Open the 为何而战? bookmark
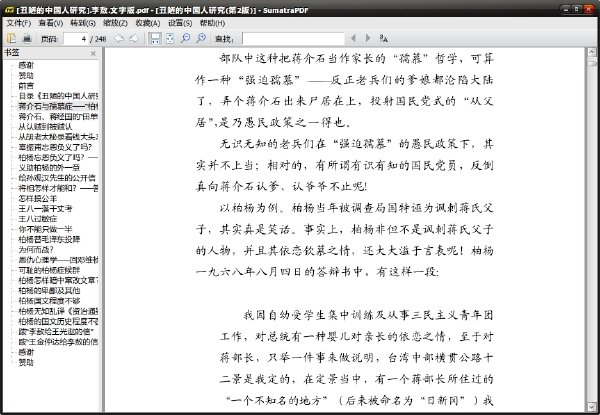This screenshot has width=600, height=415. click(x=36, y=250)
